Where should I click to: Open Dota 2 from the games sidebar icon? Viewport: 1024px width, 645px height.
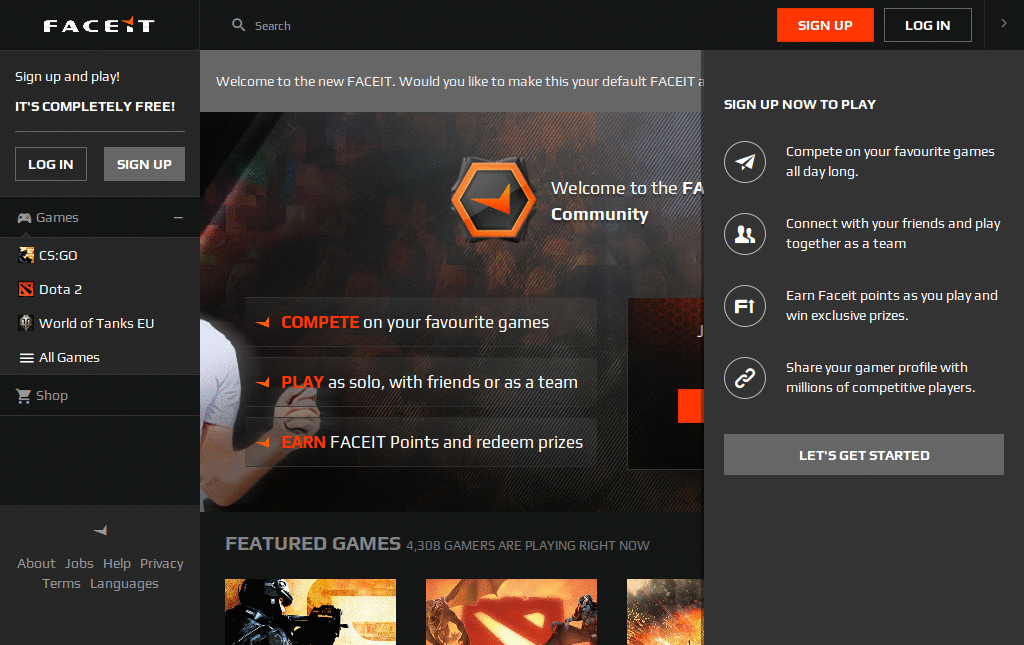(x=26, y=289)
